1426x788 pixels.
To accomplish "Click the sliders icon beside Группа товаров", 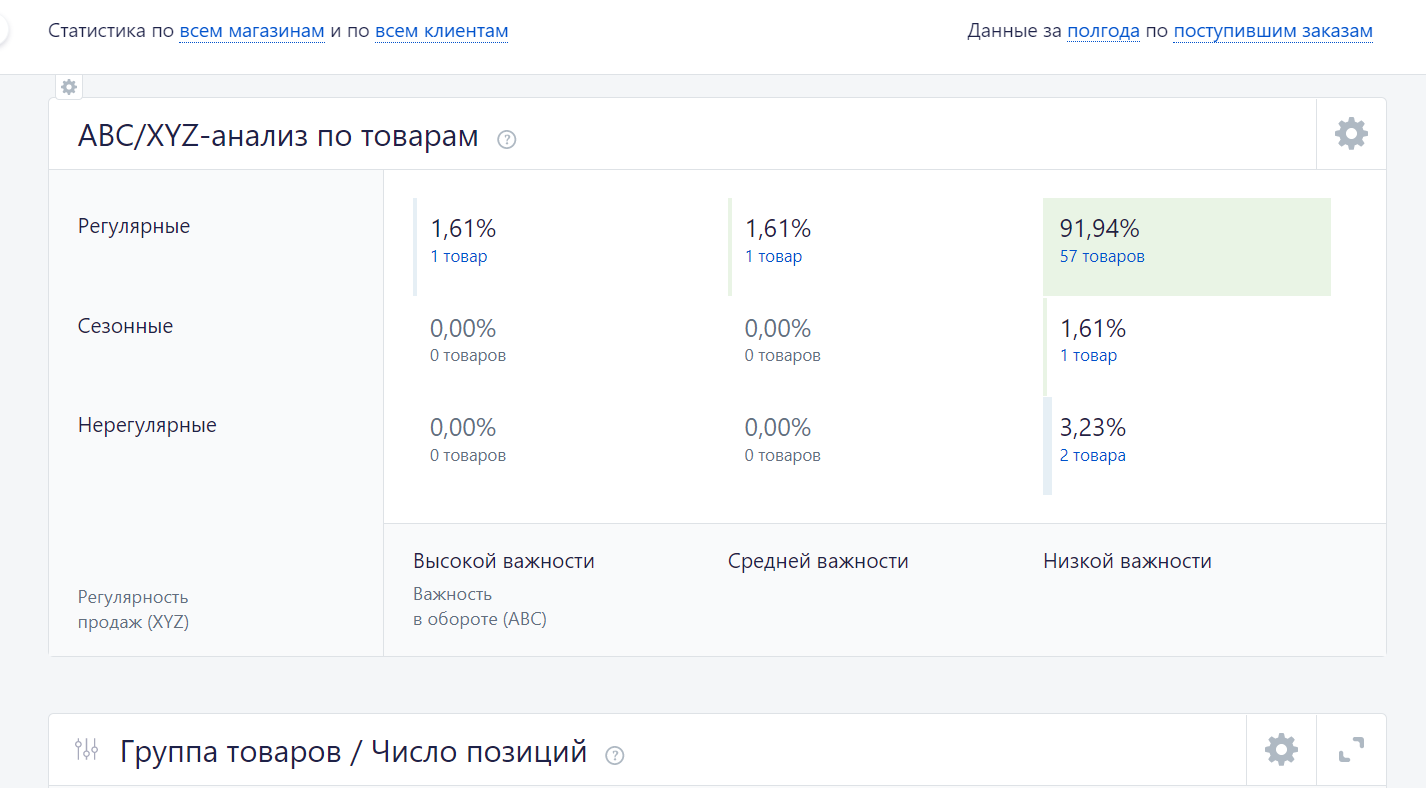I will pyautogui.click(x=87, y=749).
